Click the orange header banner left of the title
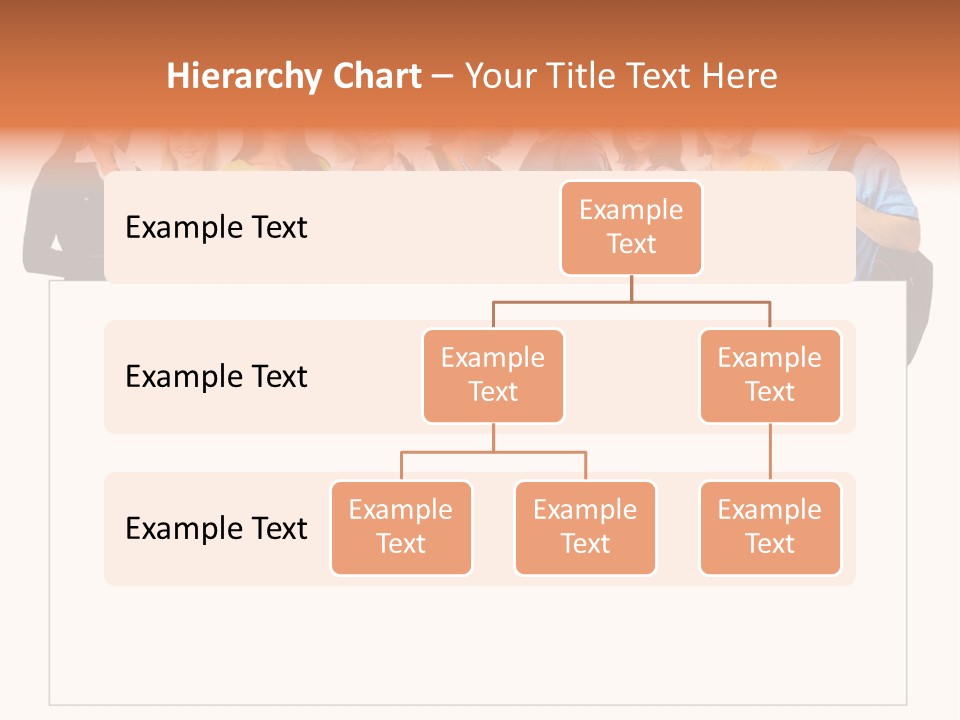The height and width of the screenshot is (720, 960). tap(80, 76)
